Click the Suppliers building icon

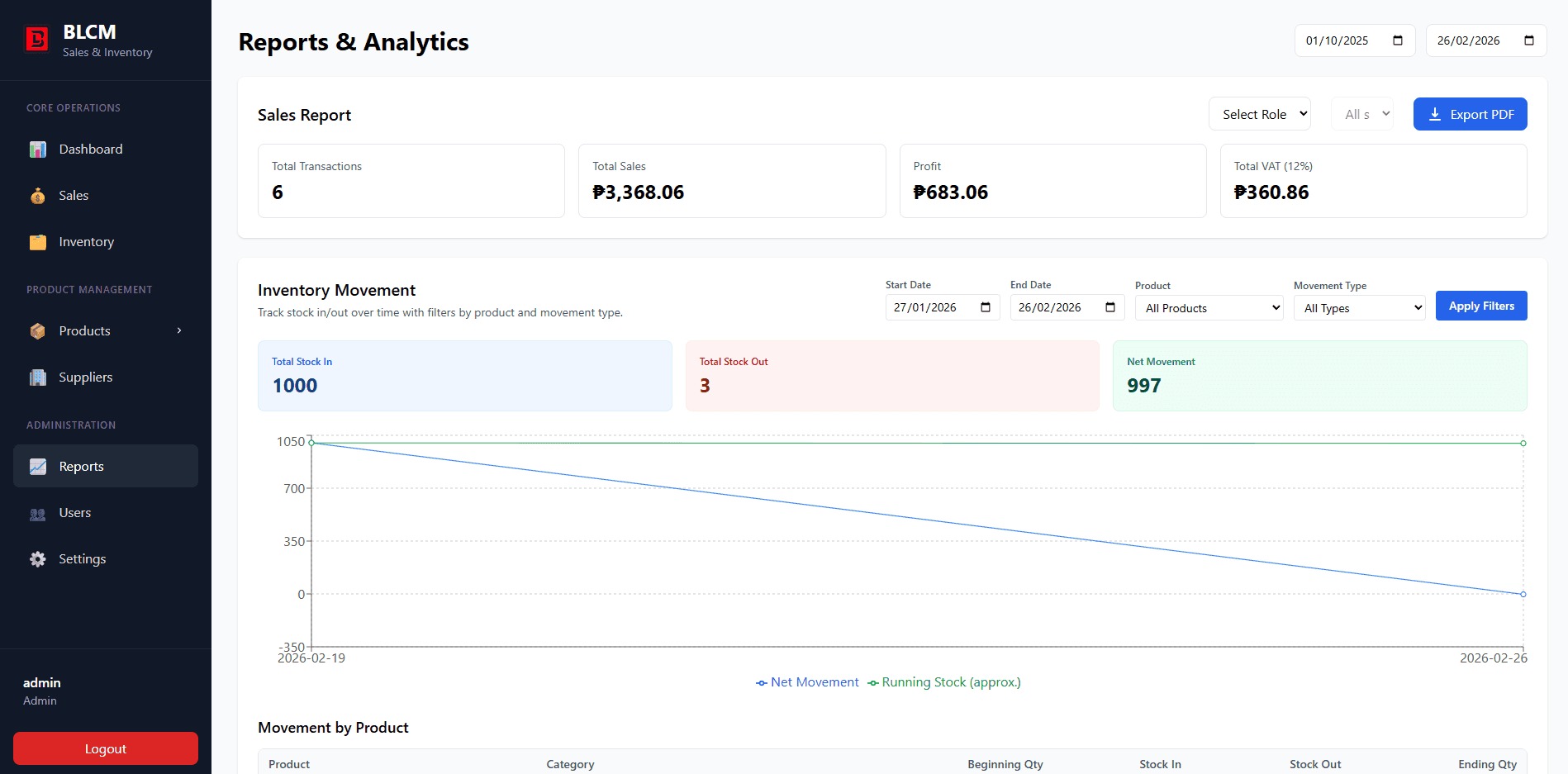(38, 378)
